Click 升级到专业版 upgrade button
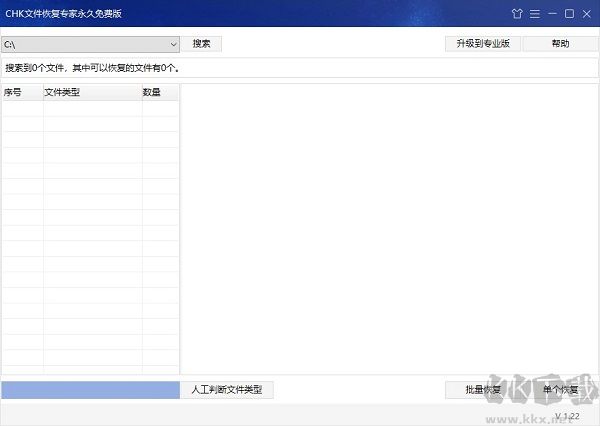This screenshot has width=600, height=426. click(x=483, y=44)
